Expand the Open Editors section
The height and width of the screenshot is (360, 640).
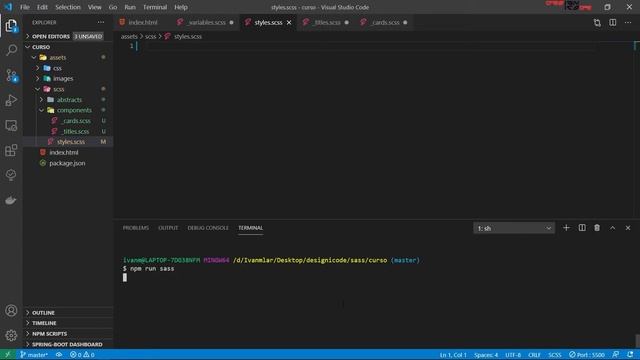(x=68, y=36)
